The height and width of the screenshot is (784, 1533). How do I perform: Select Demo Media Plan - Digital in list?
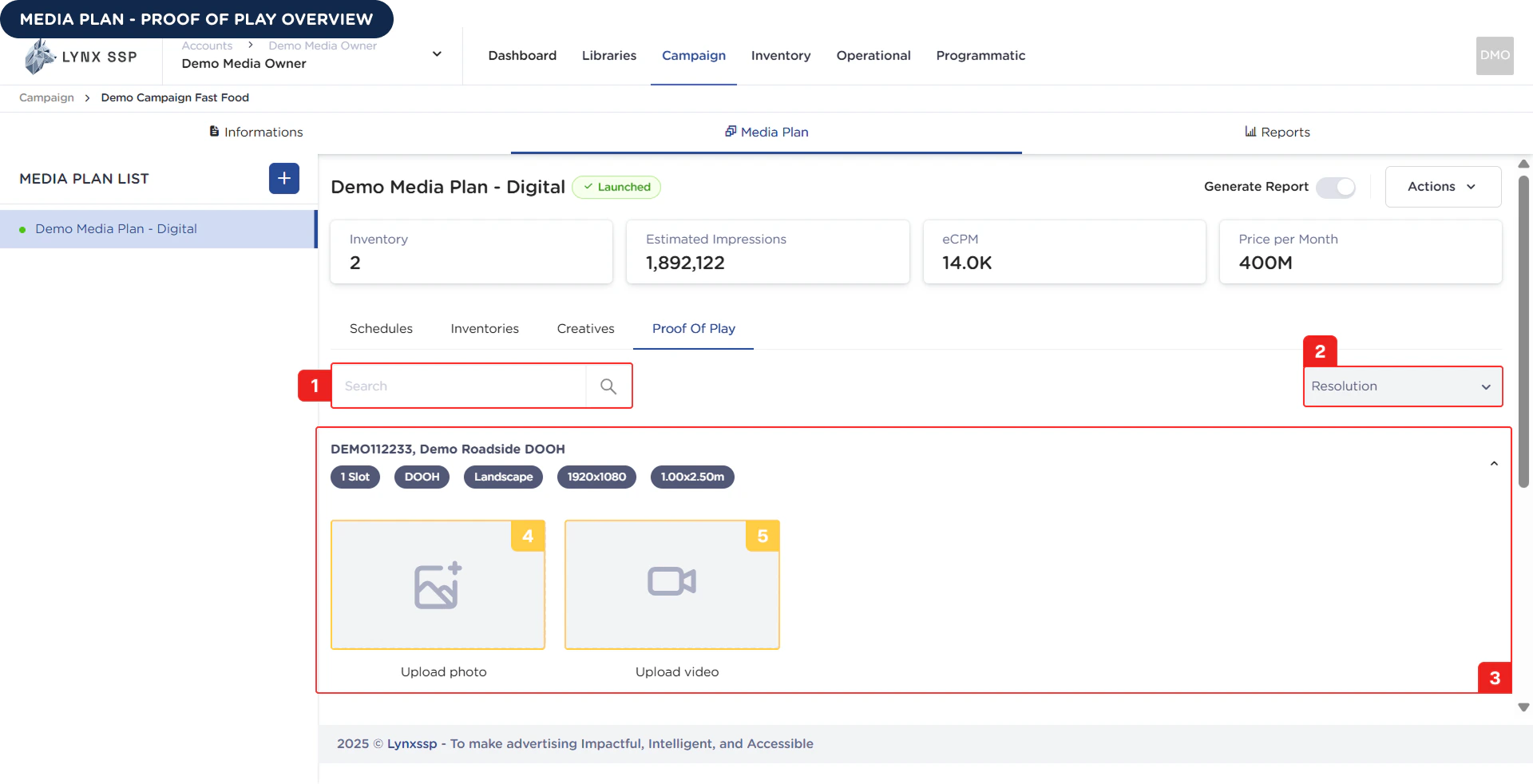tap(158, 229)
